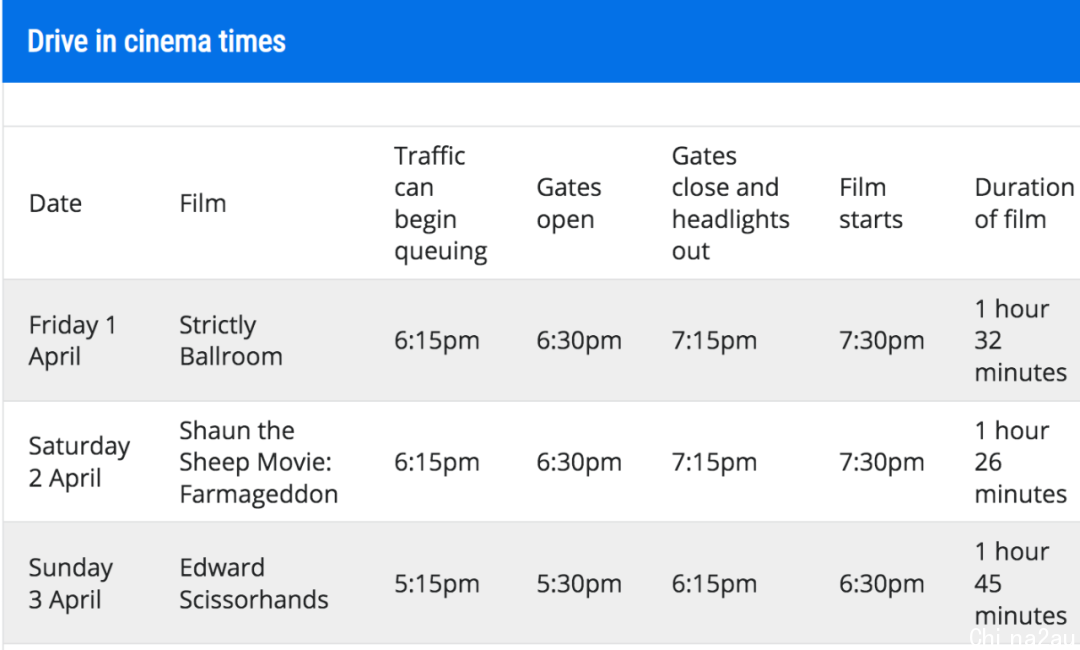Image resolution: width=1080 pixels, height=650 pixels.
Task: Select the '1 hour 32 minutes' duration cell
Action: [1021, 341]
